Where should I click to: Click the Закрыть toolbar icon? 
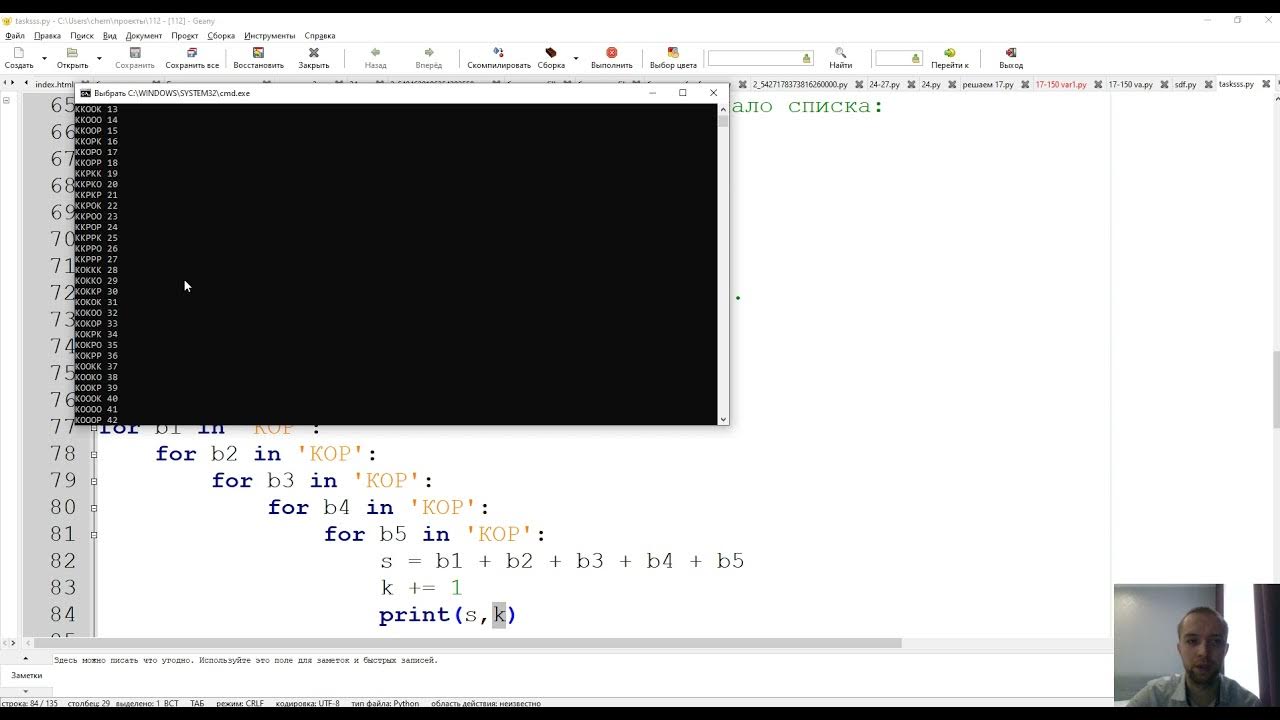[x=313, y=53]
